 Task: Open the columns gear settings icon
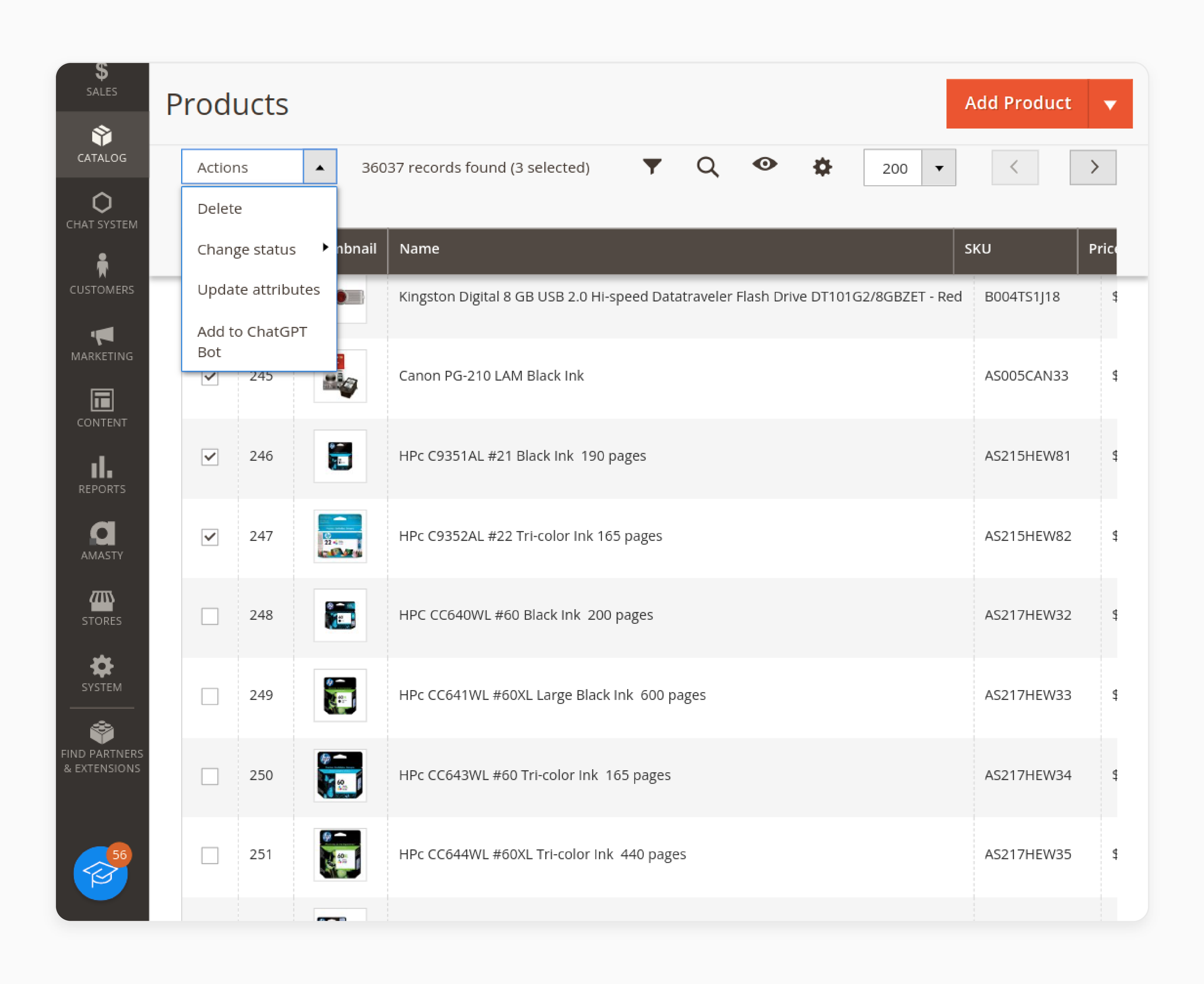pyautogui.click(x=822, y=167)
